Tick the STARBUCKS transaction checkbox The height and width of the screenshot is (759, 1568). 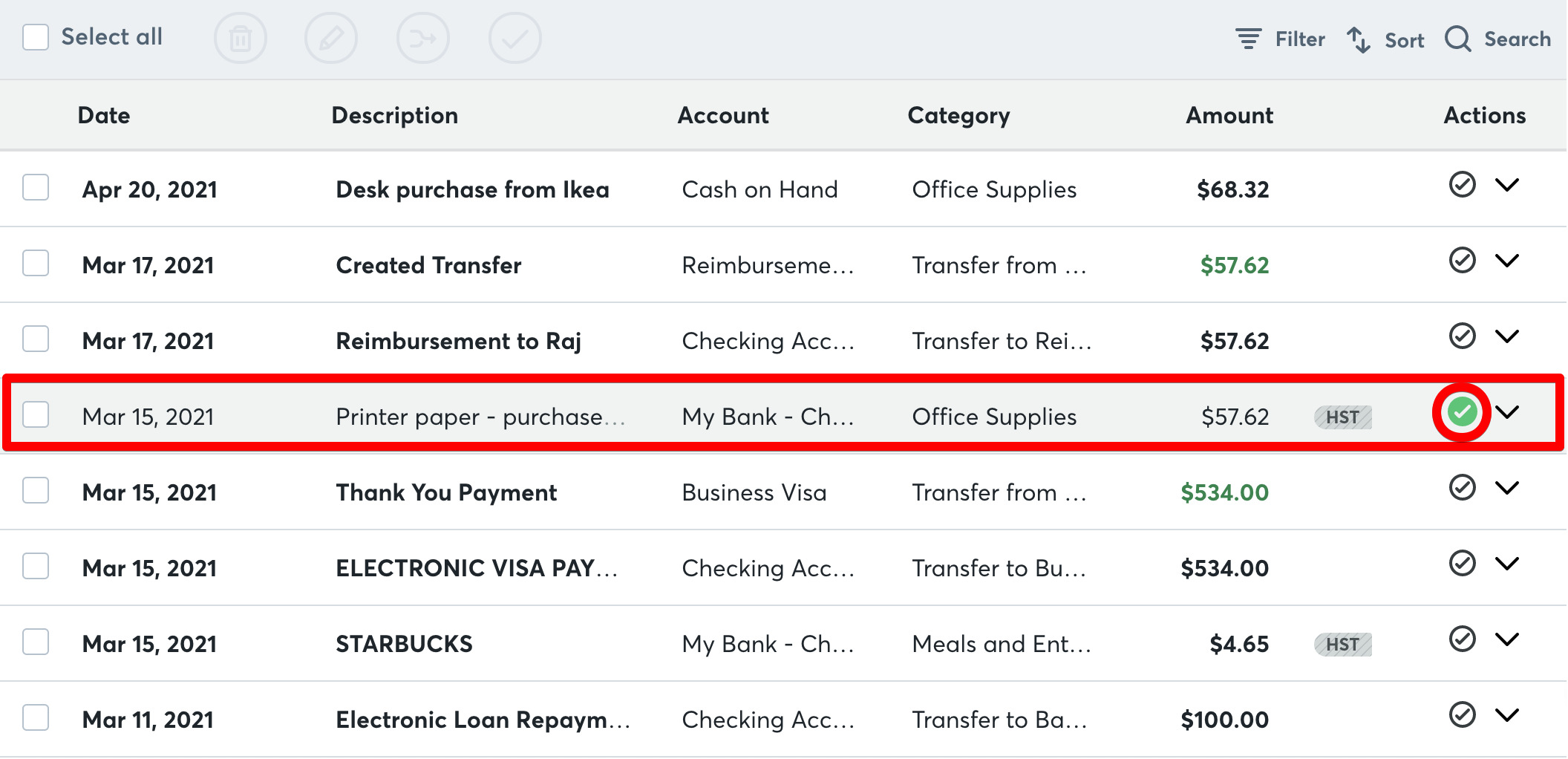36,642
